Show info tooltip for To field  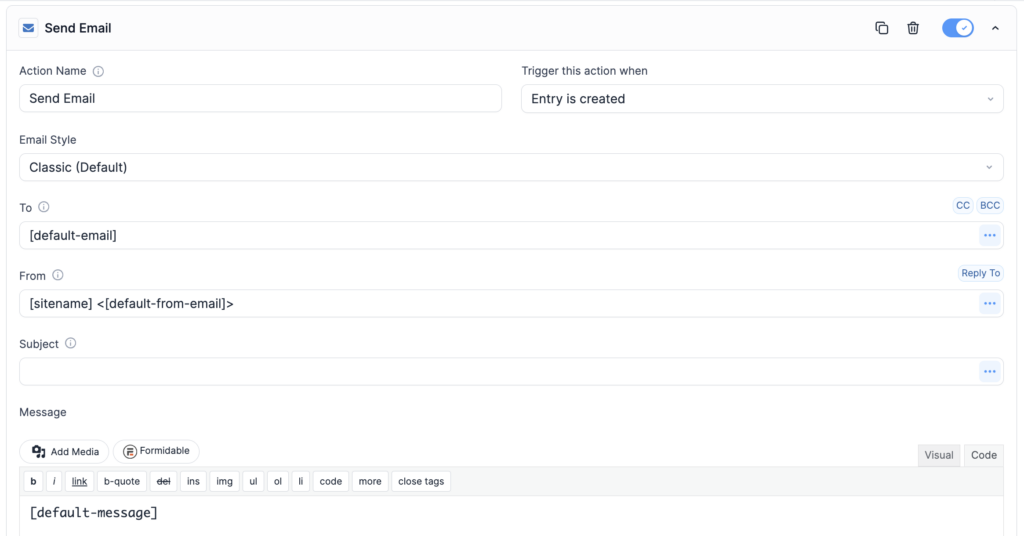(x=44, y=207)
